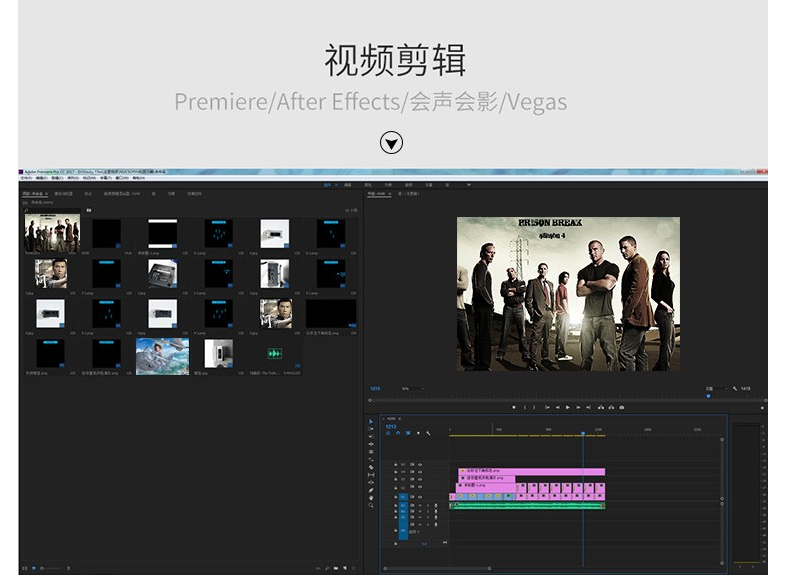
Task: Select the Slip tool
Action: pyautogui.click(x=371, y=475)
